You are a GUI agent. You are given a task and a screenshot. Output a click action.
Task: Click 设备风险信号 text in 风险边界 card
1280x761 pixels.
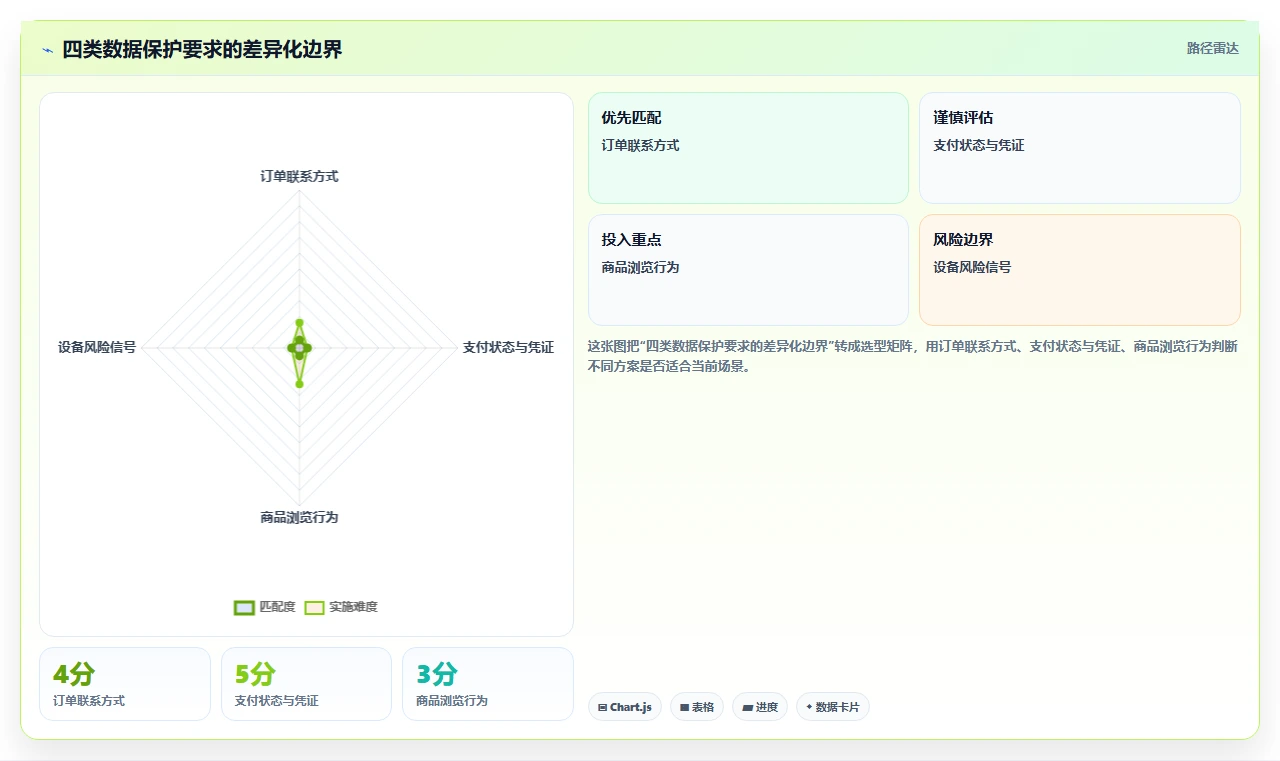[972, 267]
